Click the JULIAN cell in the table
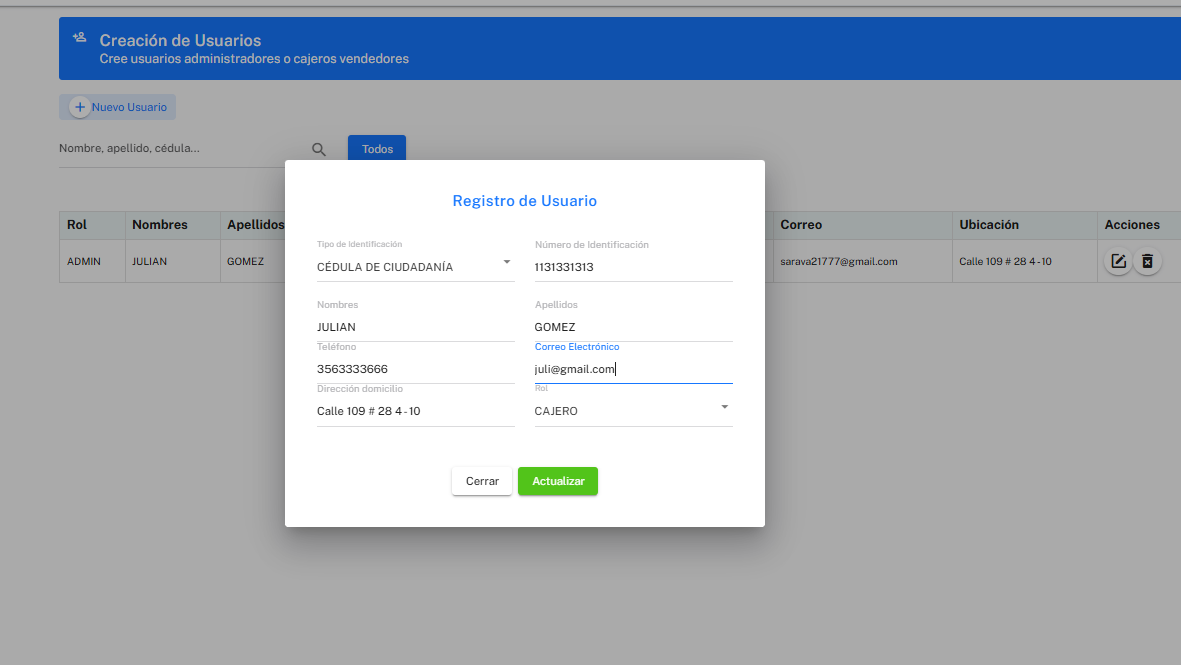 [173, 261]
